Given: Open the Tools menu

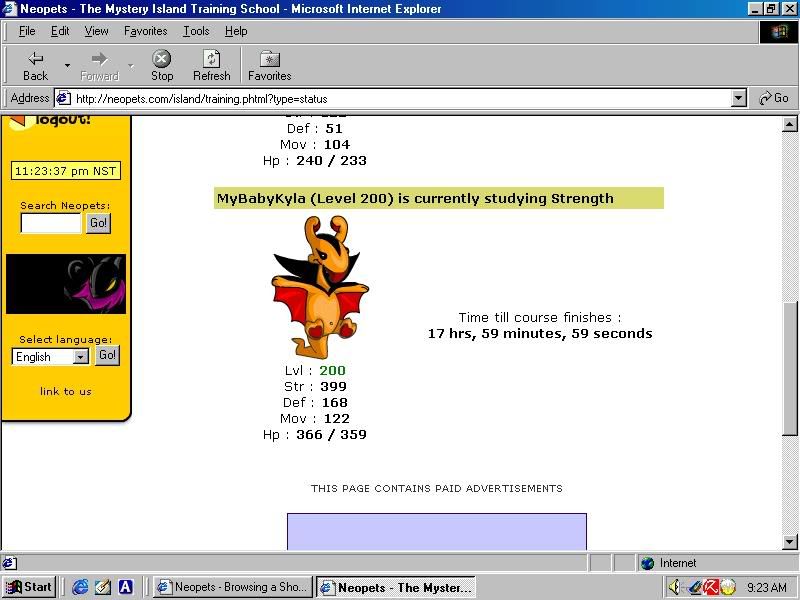Looking at the screenshot, I should (x=196, y=31).
